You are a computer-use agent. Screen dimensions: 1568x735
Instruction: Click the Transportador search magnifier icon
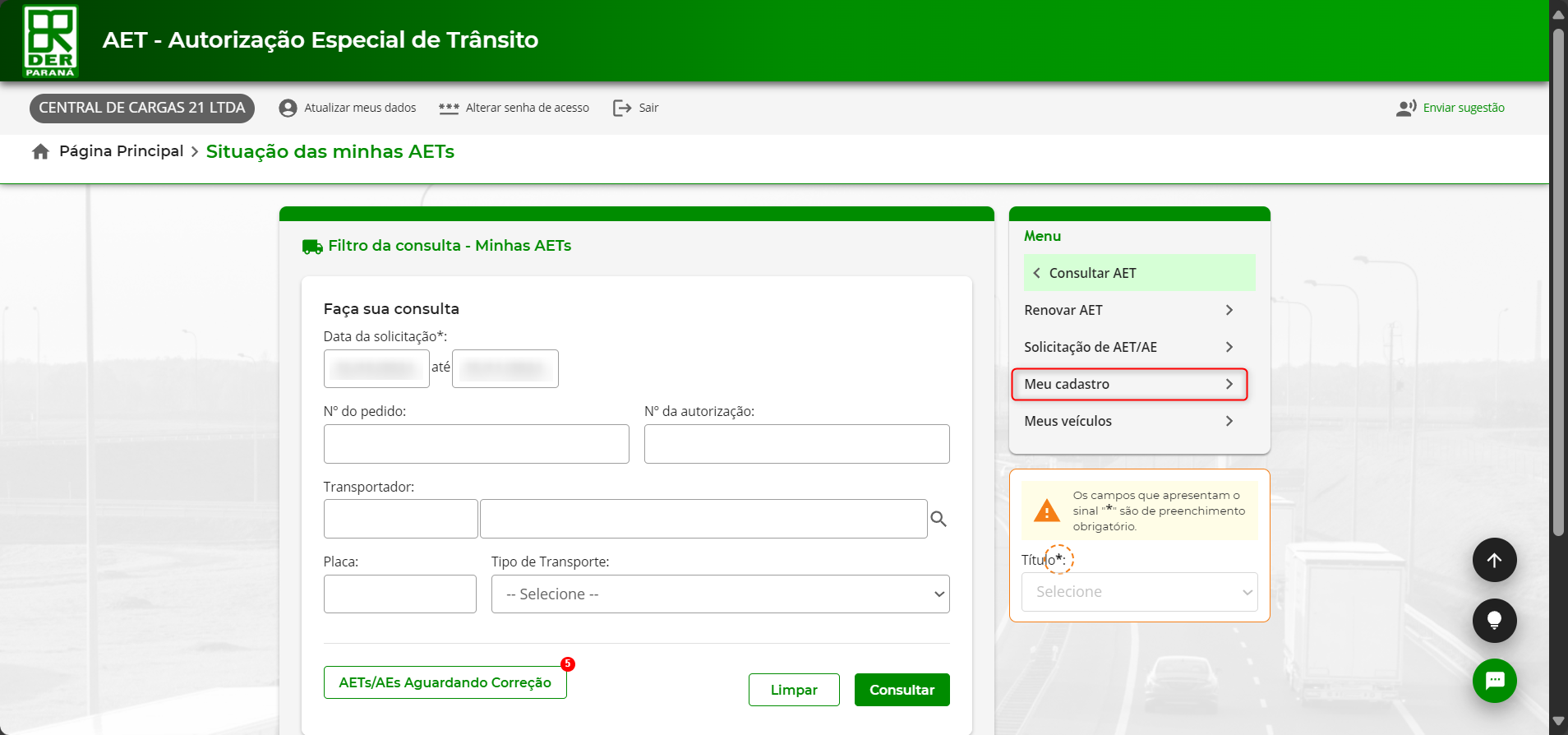point(938,519)
